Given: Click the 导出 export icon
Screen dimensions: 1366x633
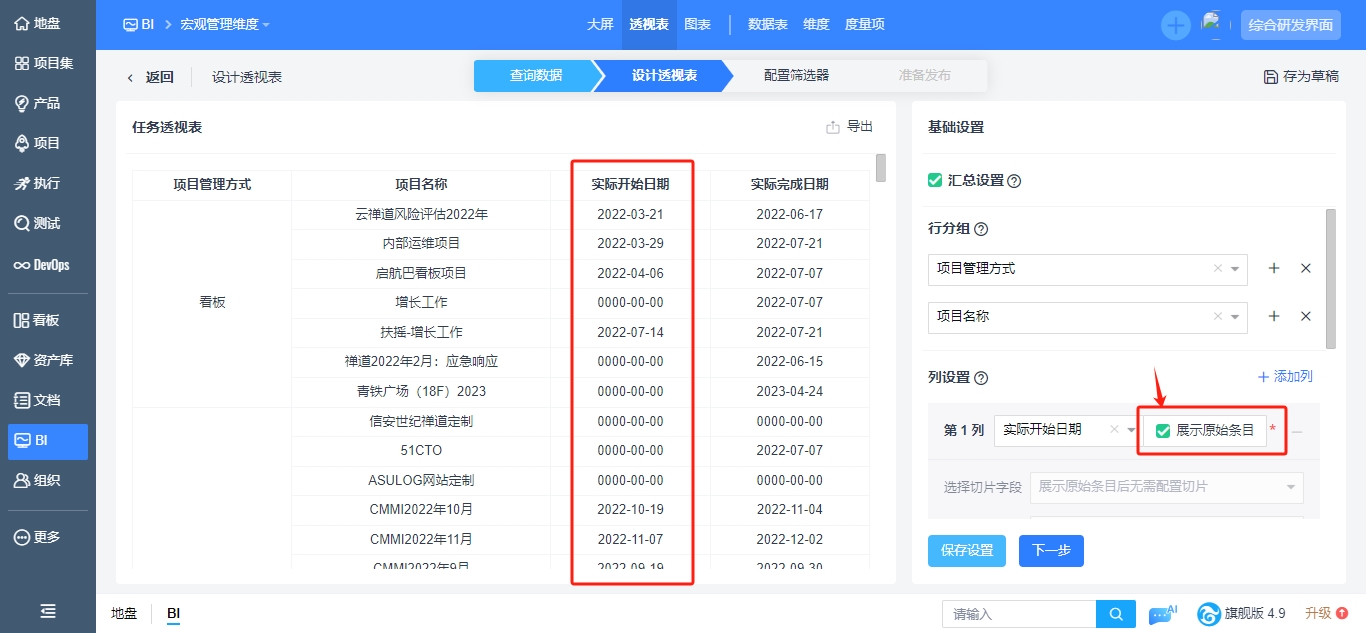Looking at the screenshot, I should tap(833, 127).
